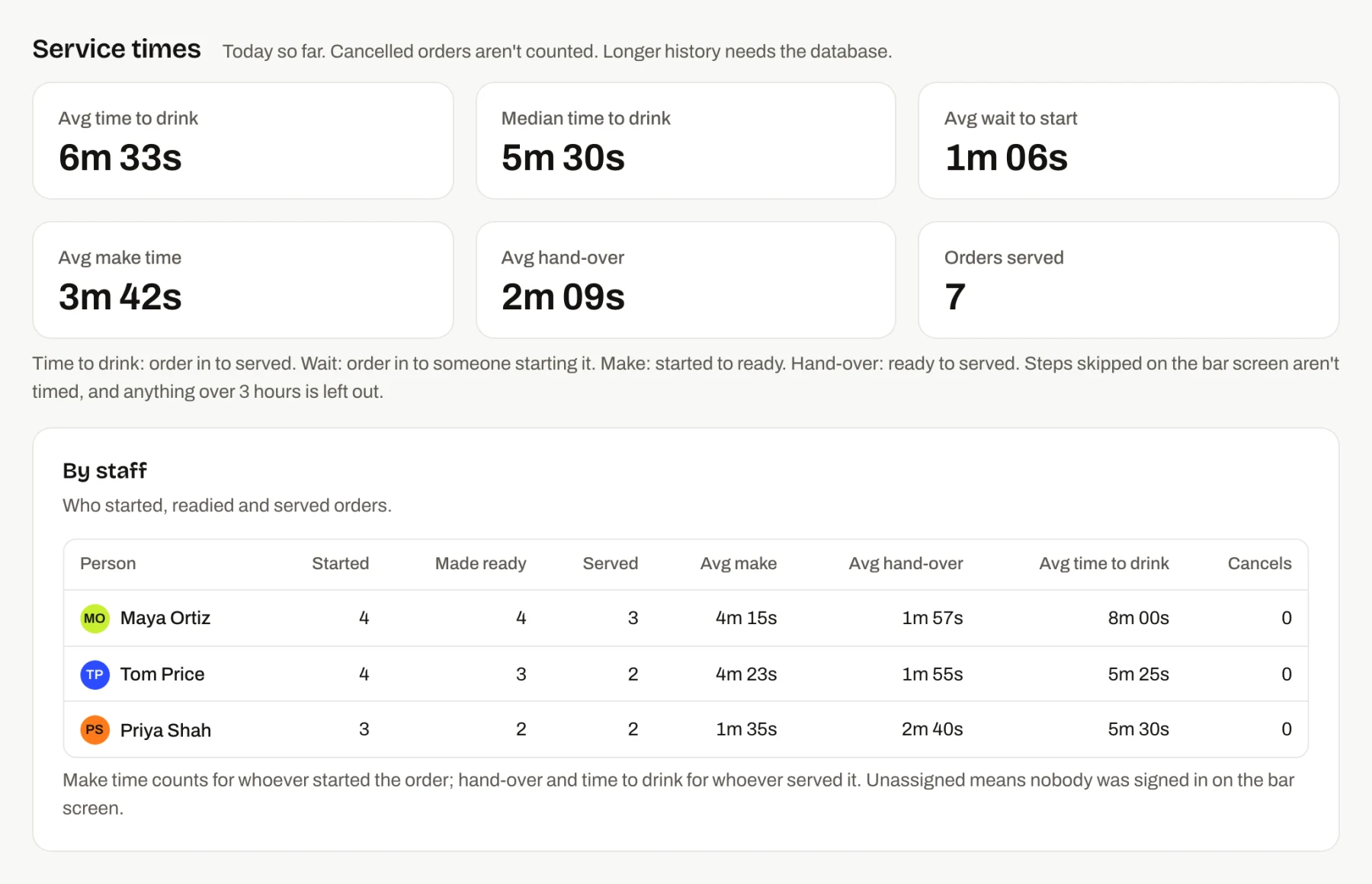Click the Avg make column header

[x=739, y=563]
